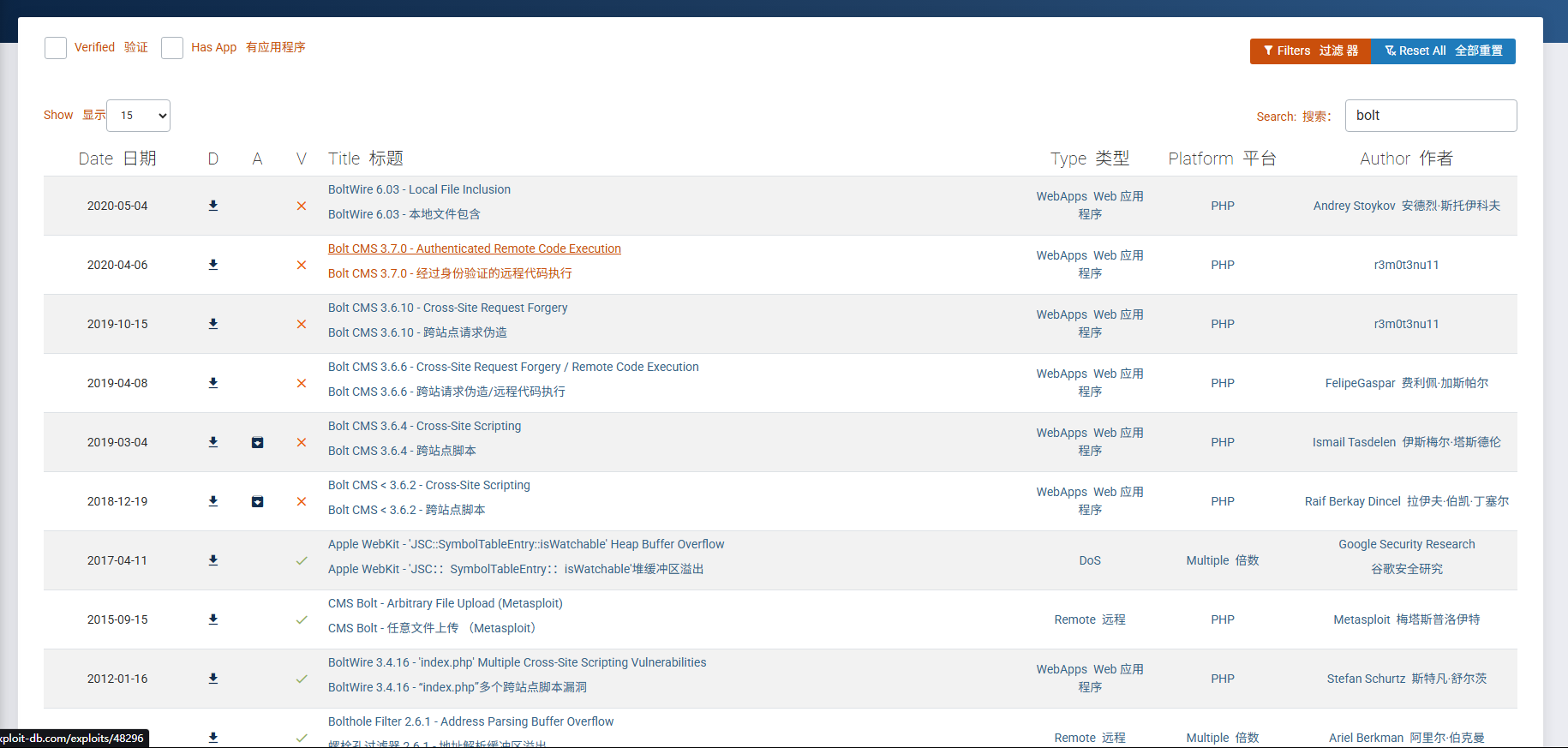The width and height of the screenshot is (1568, 748).
Task: Enable the Has App checkbox
Action: tap(172, 48)
